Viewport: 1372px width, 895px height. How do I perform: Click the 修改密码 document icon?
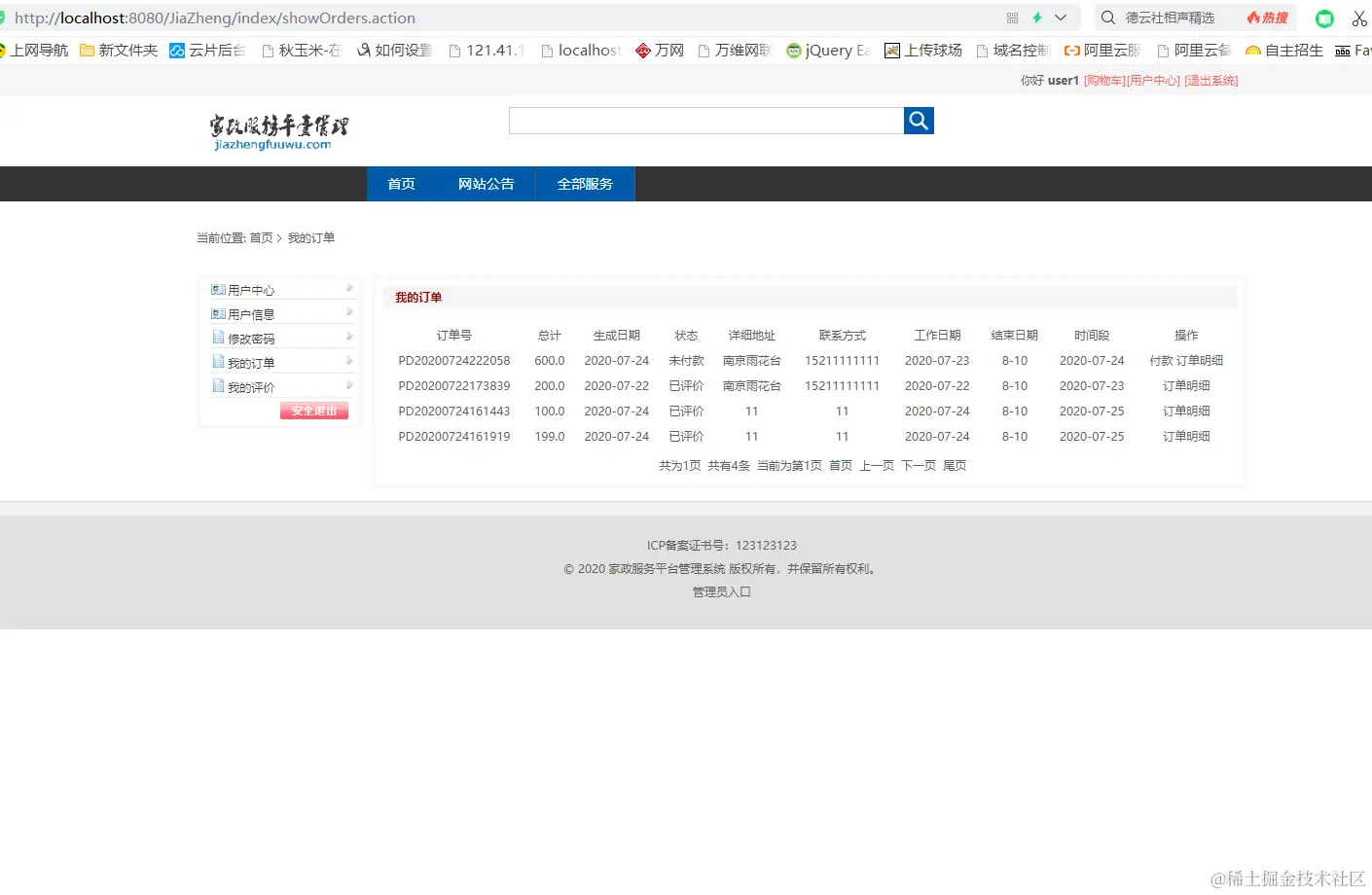click(x=218, y=338)
